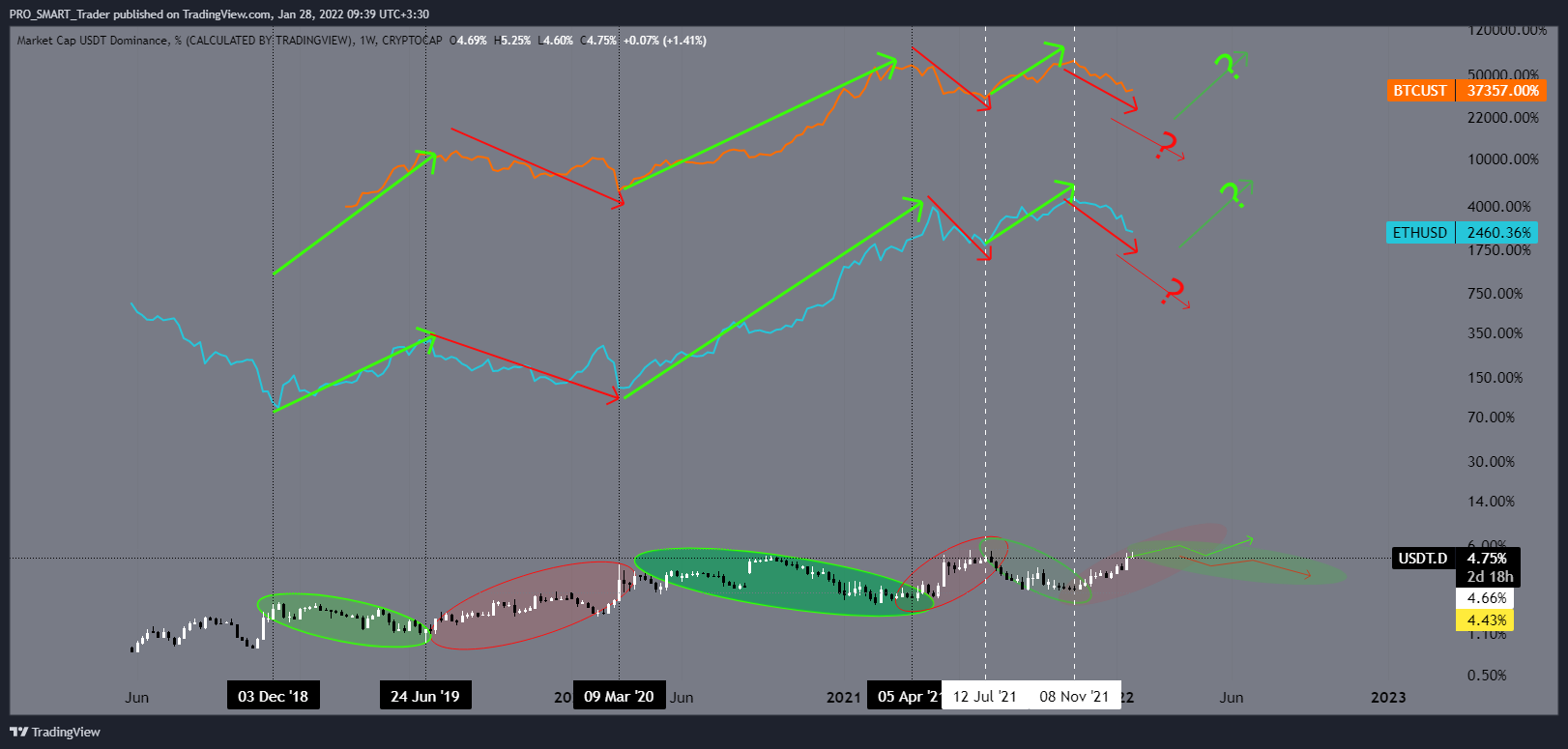Click the 05 Apr '21 date marker
1568x749 pixels.
(907, 696)
